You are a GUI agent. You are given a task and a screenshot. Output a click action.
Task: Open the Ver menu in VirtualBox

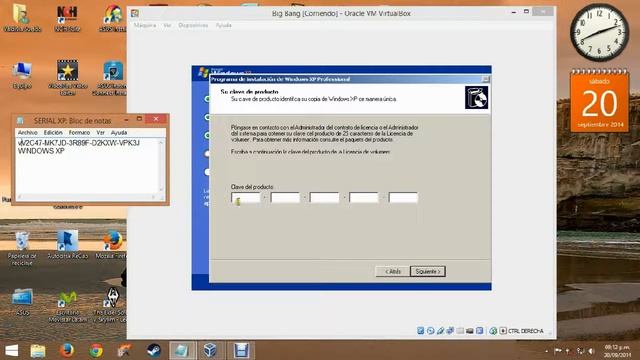pyautogui.click(x=167, y=25)
